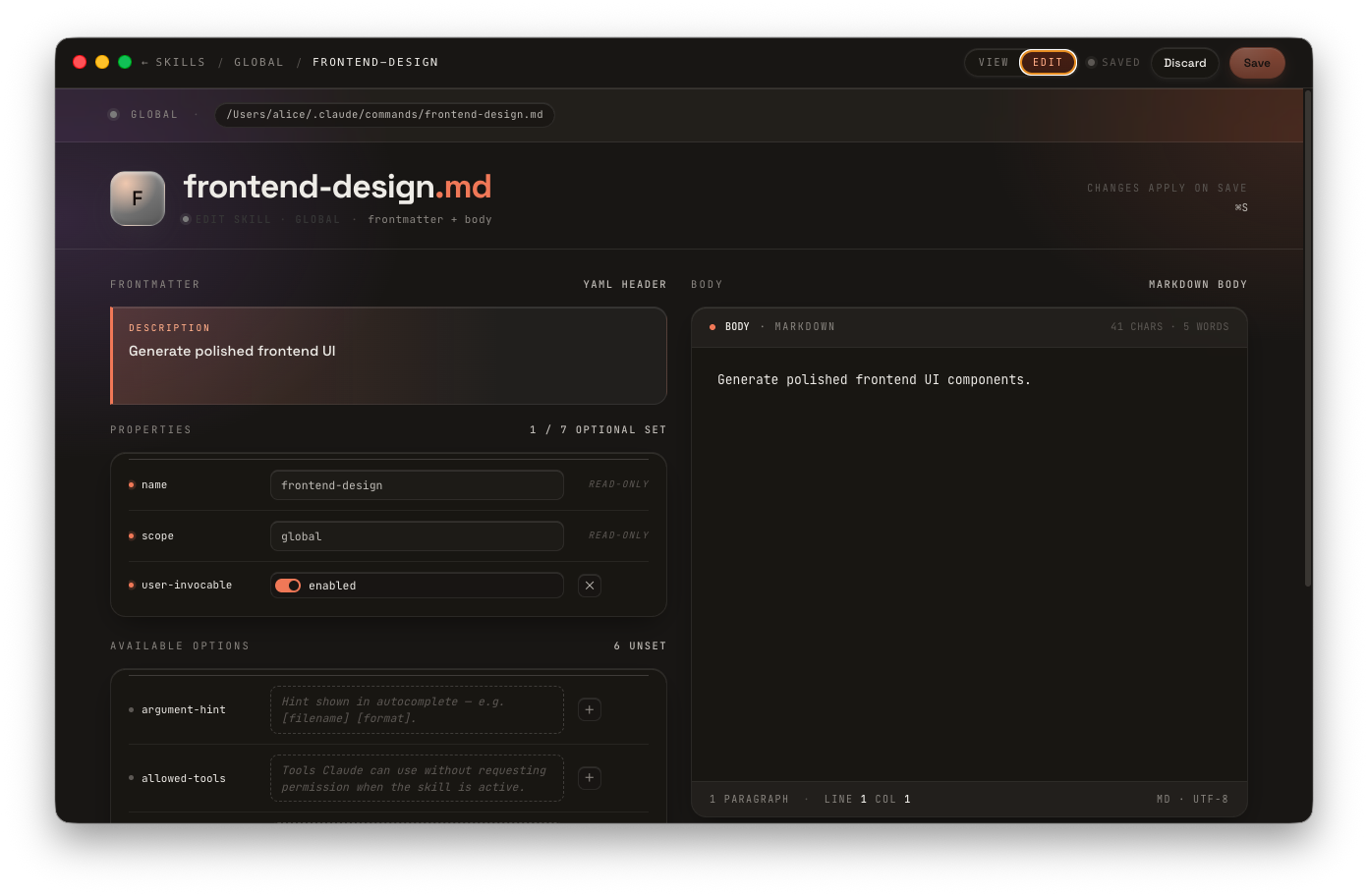Click the Description field text

point(232,351)
